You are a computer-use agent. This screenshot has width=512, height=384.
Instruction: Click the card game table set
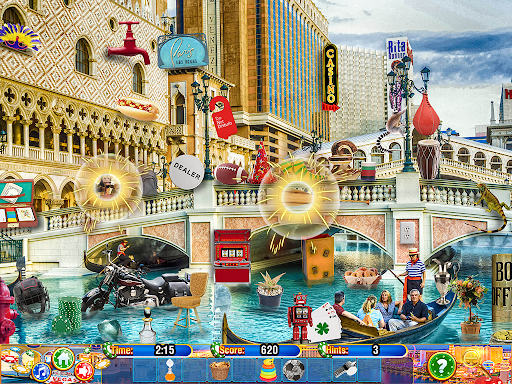[x=18, y=203]
